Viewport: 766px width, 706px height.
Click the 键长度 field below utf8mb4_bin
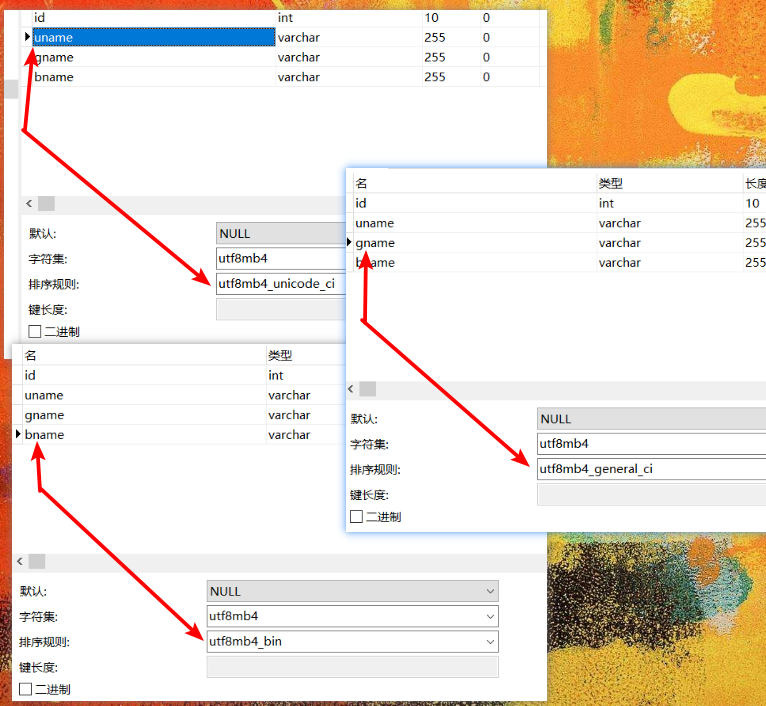coord(352,667)
